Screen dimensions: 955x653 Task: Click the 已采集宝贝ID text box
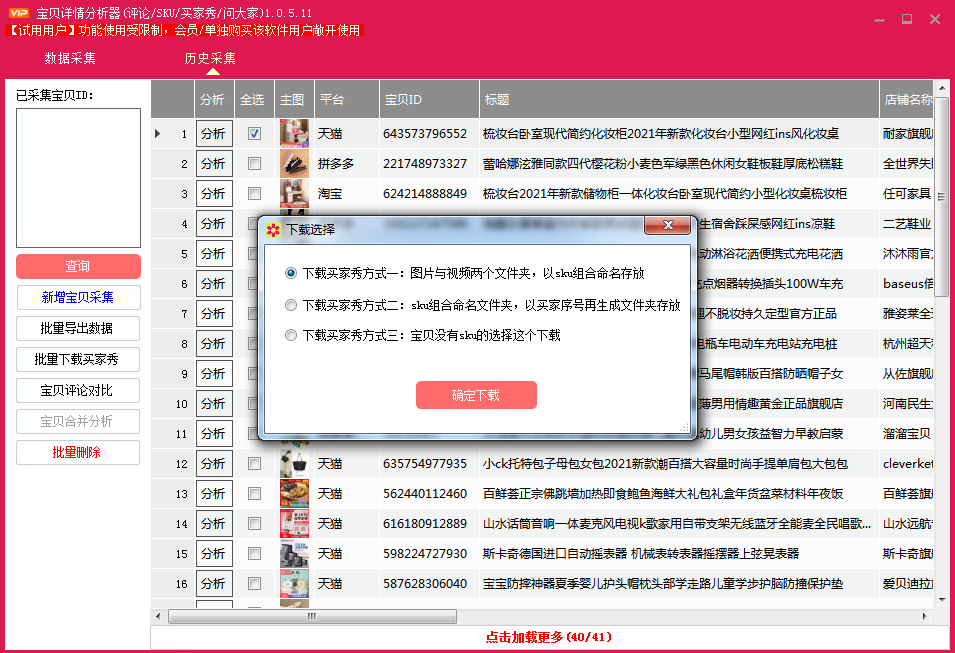click(x=78, y=176)
